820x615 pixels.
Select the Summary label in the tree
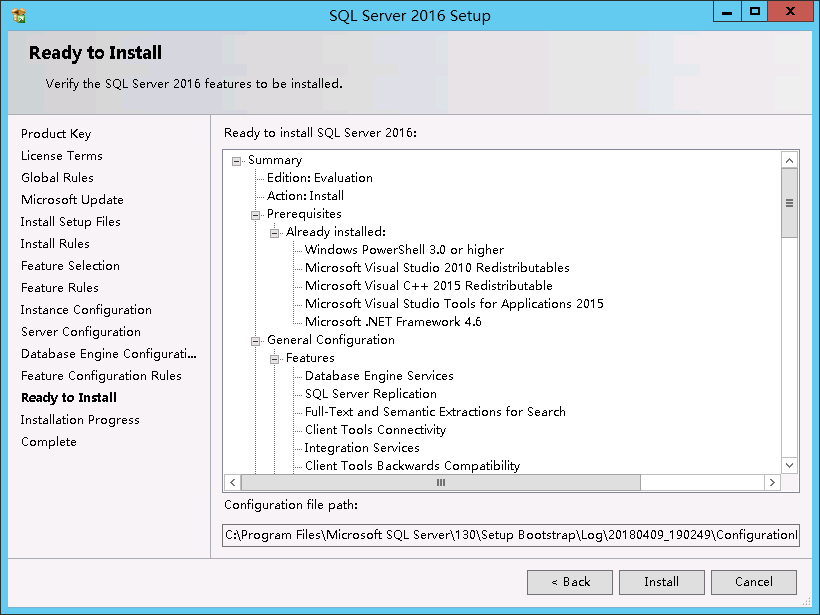pos(275,160)
